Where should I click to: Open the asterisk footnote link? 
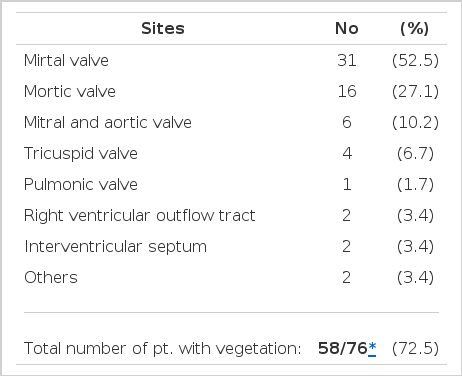click(x=372, y=348)
